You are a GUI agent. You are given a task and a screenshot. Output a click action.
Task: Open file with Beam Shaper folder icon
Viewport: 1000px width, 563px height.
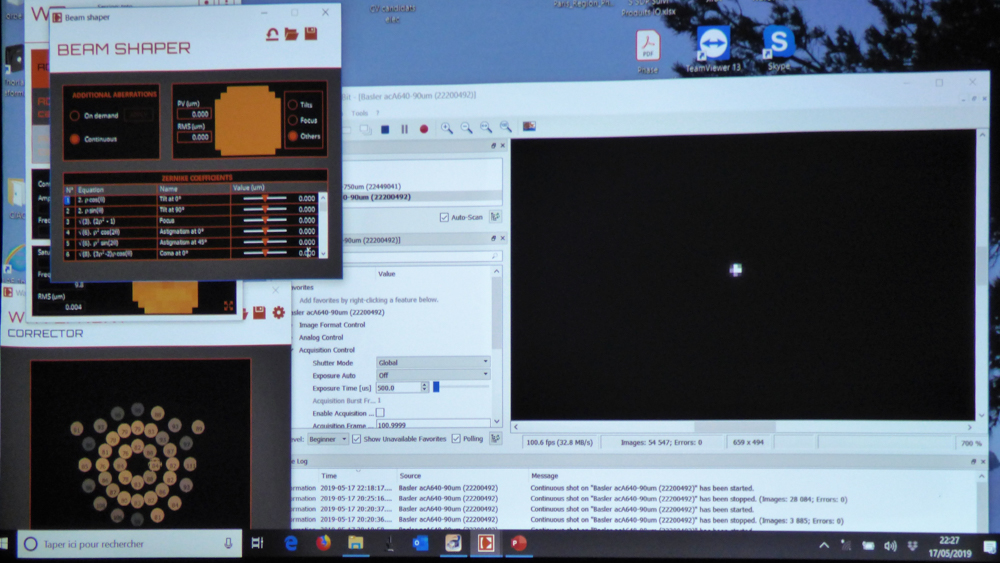pyautogui.click(x=291, y=34)
